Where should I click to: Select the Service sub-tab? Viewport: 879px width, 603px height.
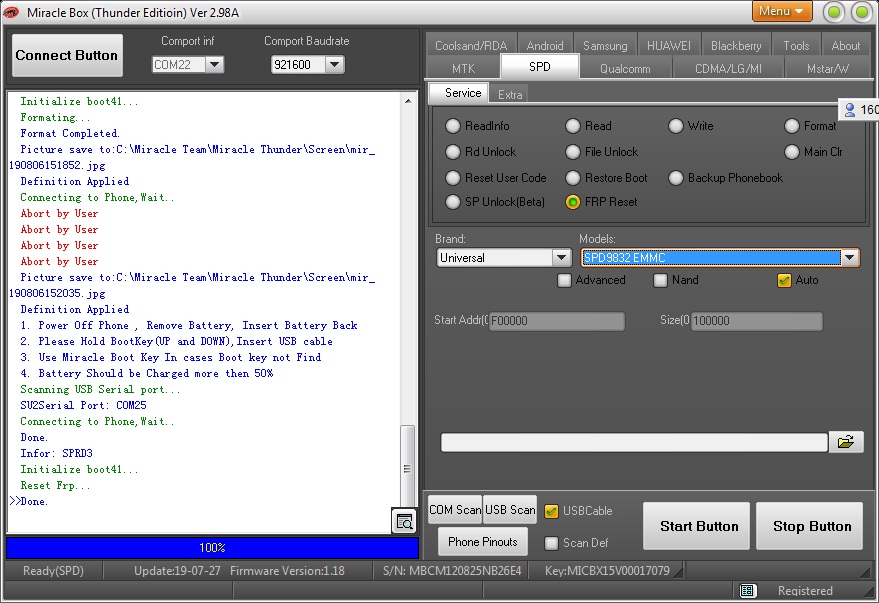(459, 93)
